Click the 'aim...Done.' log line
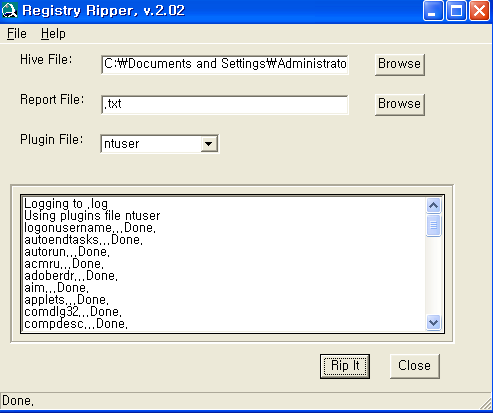This screenshot has width=493, height=413. point(56,288)
